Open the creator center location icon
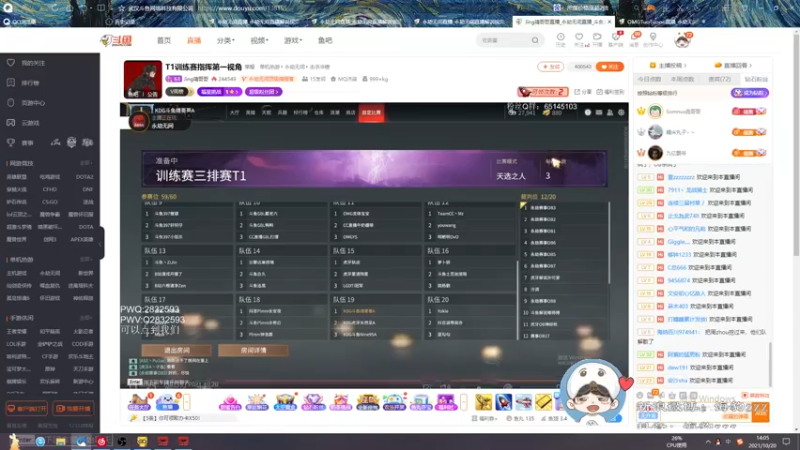This screenshot has width=800, height=450. point(653,39)
